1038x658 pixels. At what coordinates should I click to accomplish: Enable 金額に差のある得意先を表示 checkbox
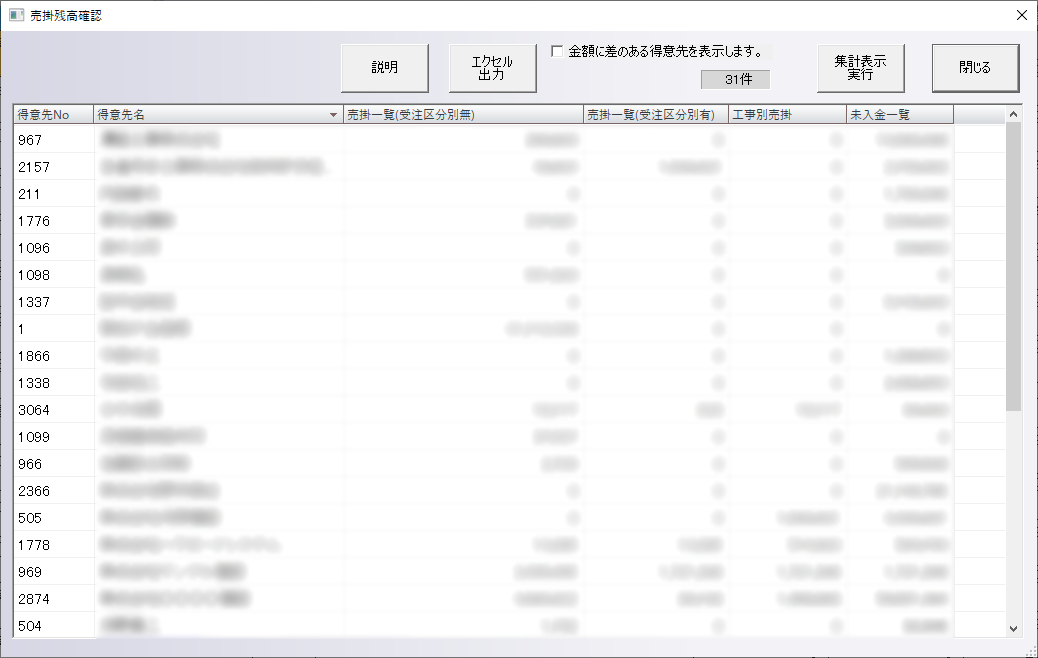click(x=557, y=51)
